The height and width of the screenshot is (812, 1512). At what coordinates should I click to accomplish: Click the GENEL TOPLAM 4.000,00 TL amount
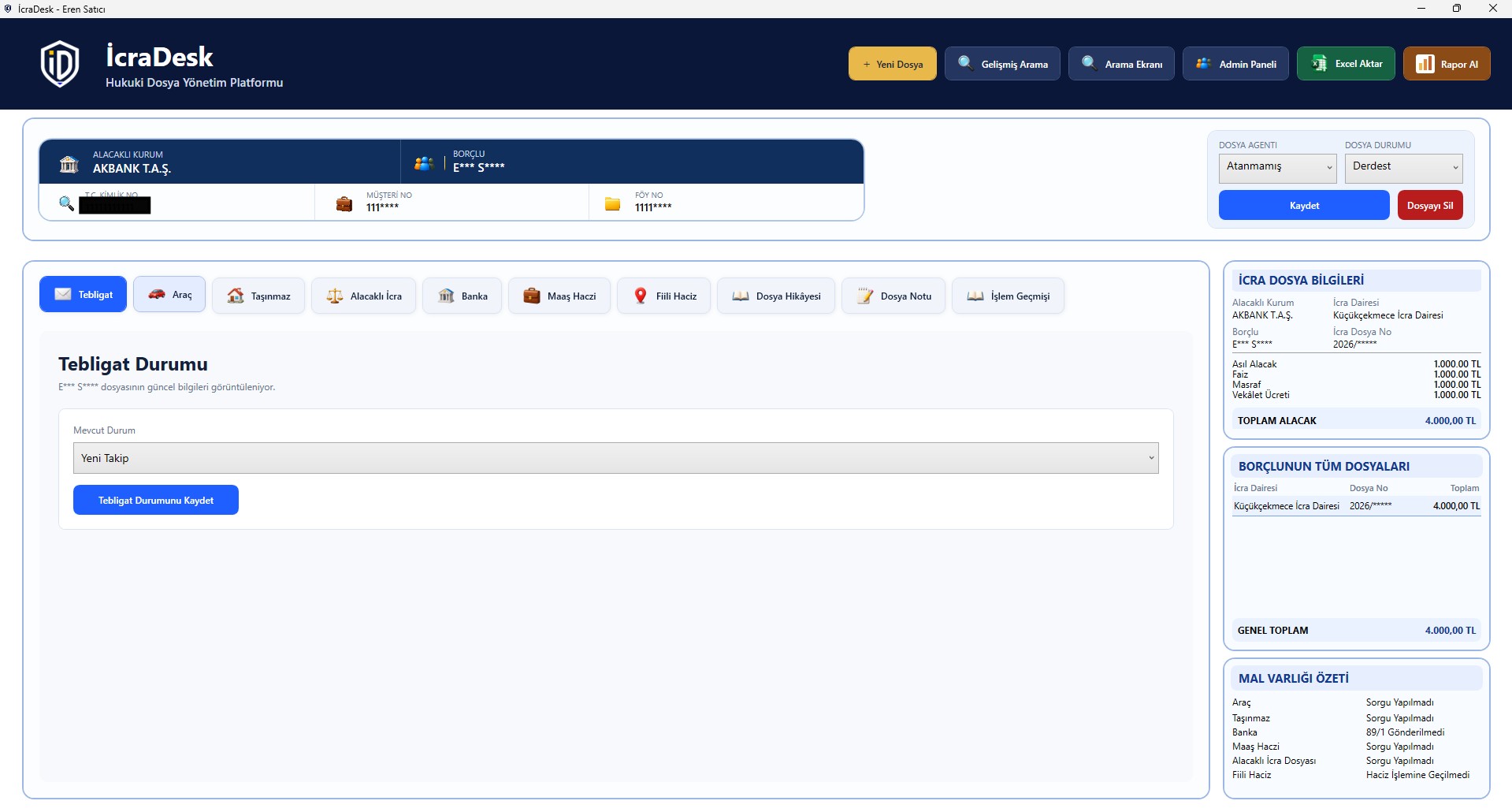tap(1450, 631)
